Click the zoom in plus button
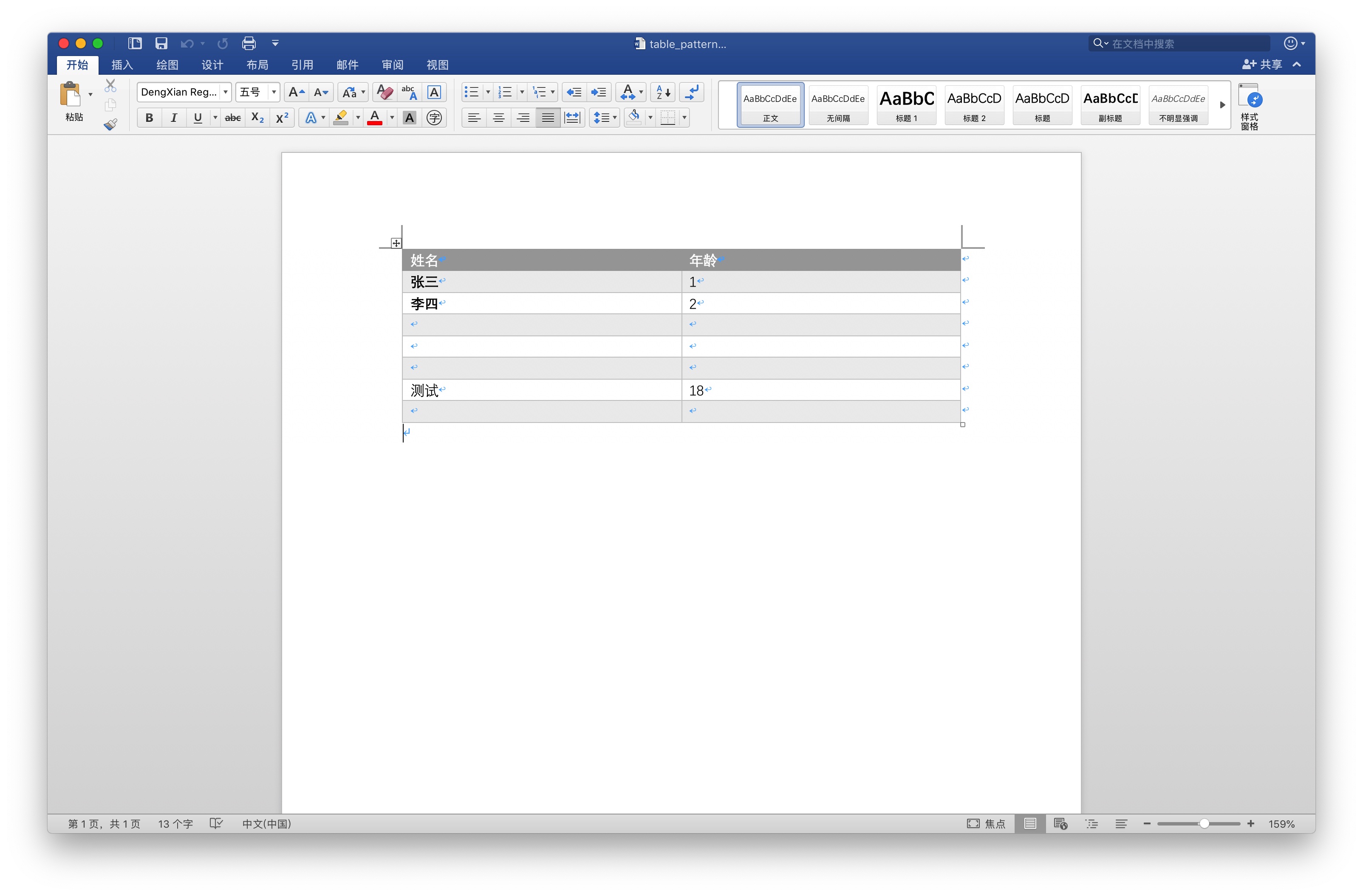The width and height of the screenshot is (1363, 896). pos(1251,823)
